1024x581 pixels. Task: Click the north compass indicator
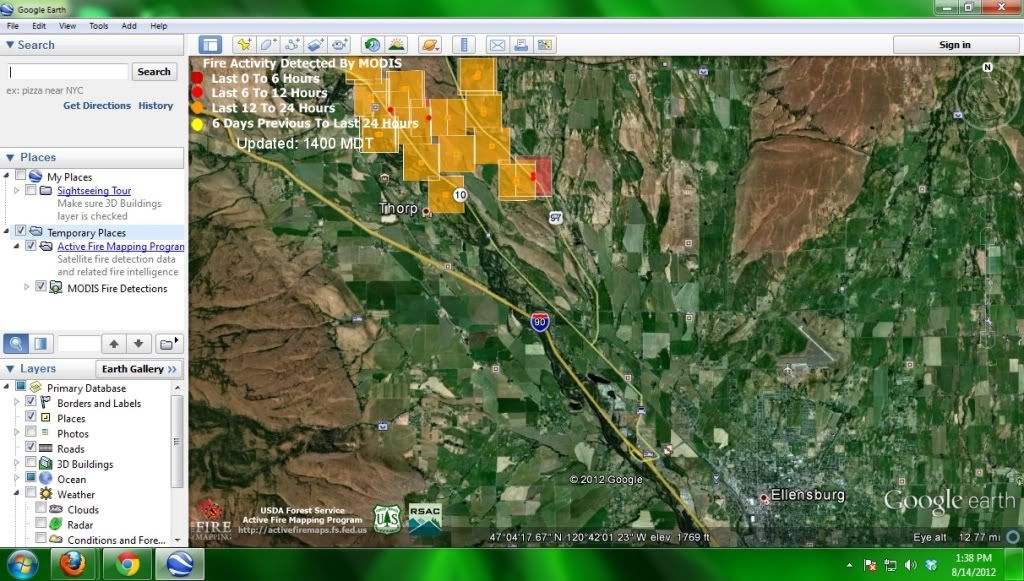[987, 67]
